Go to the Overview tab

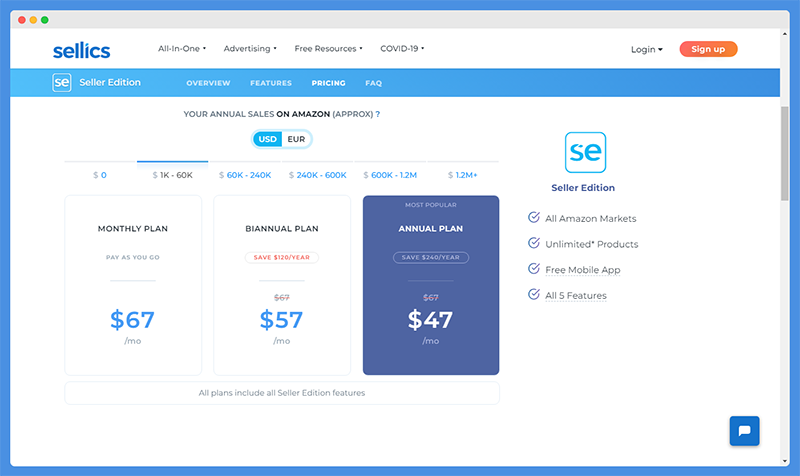tap(208, 83)
